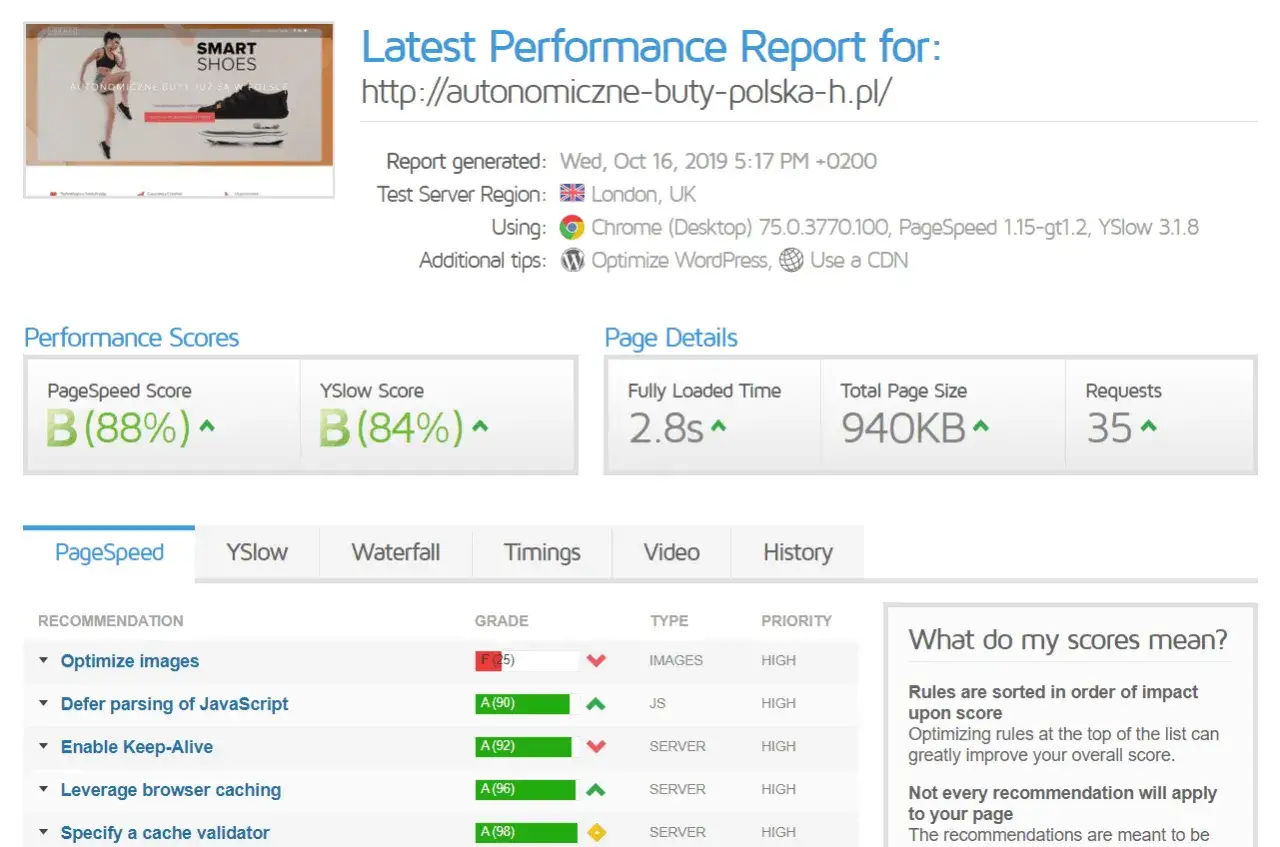Image resolution: width=1280 pixels, height=847 pixels.
Task: Select the History tab
Action: pyautogui.click(x=797, y=553)
